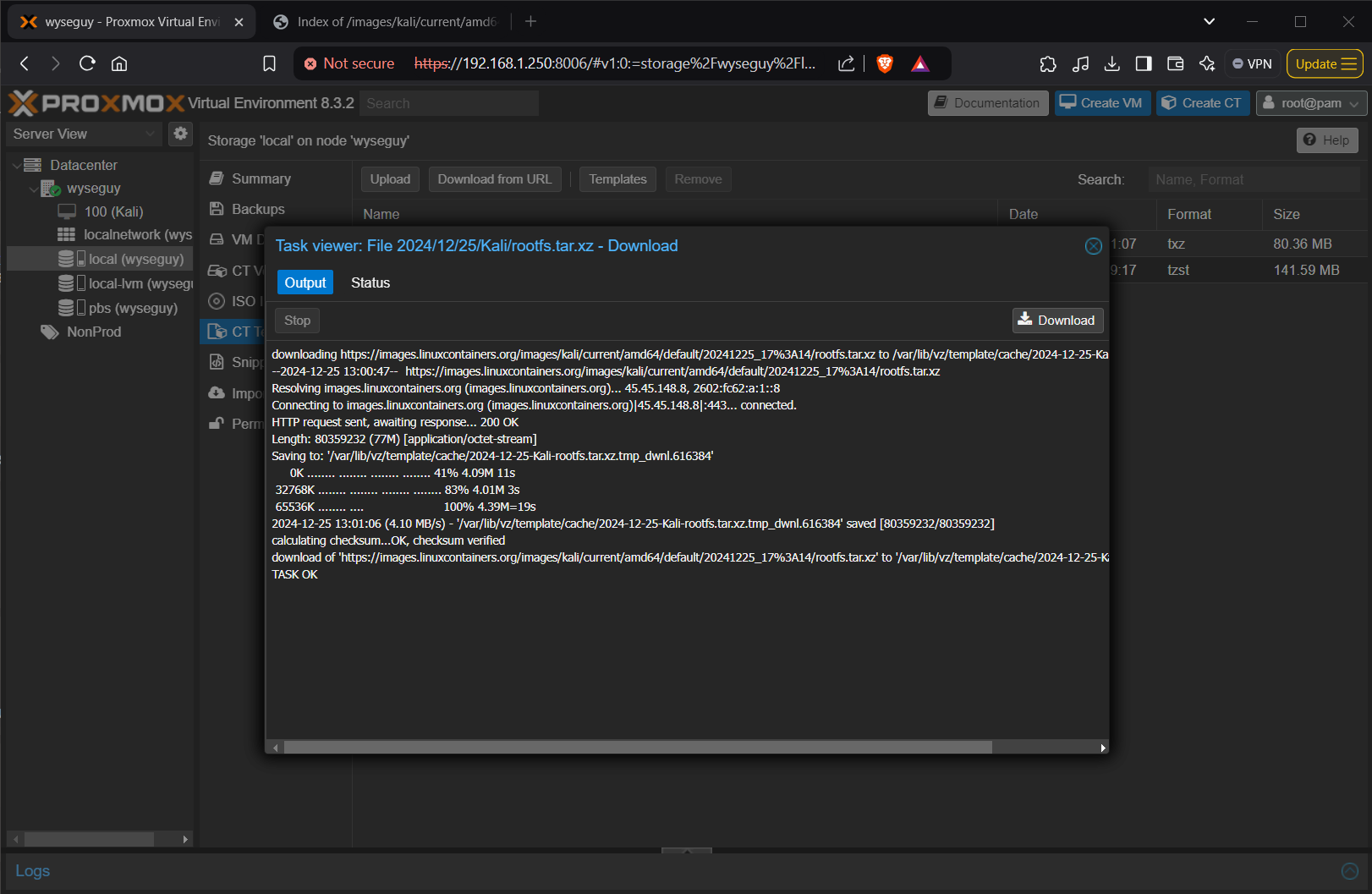1372x894 pixels.
Task: Open the Brave Wallet icon
Action: click(x=1175, y=63)
